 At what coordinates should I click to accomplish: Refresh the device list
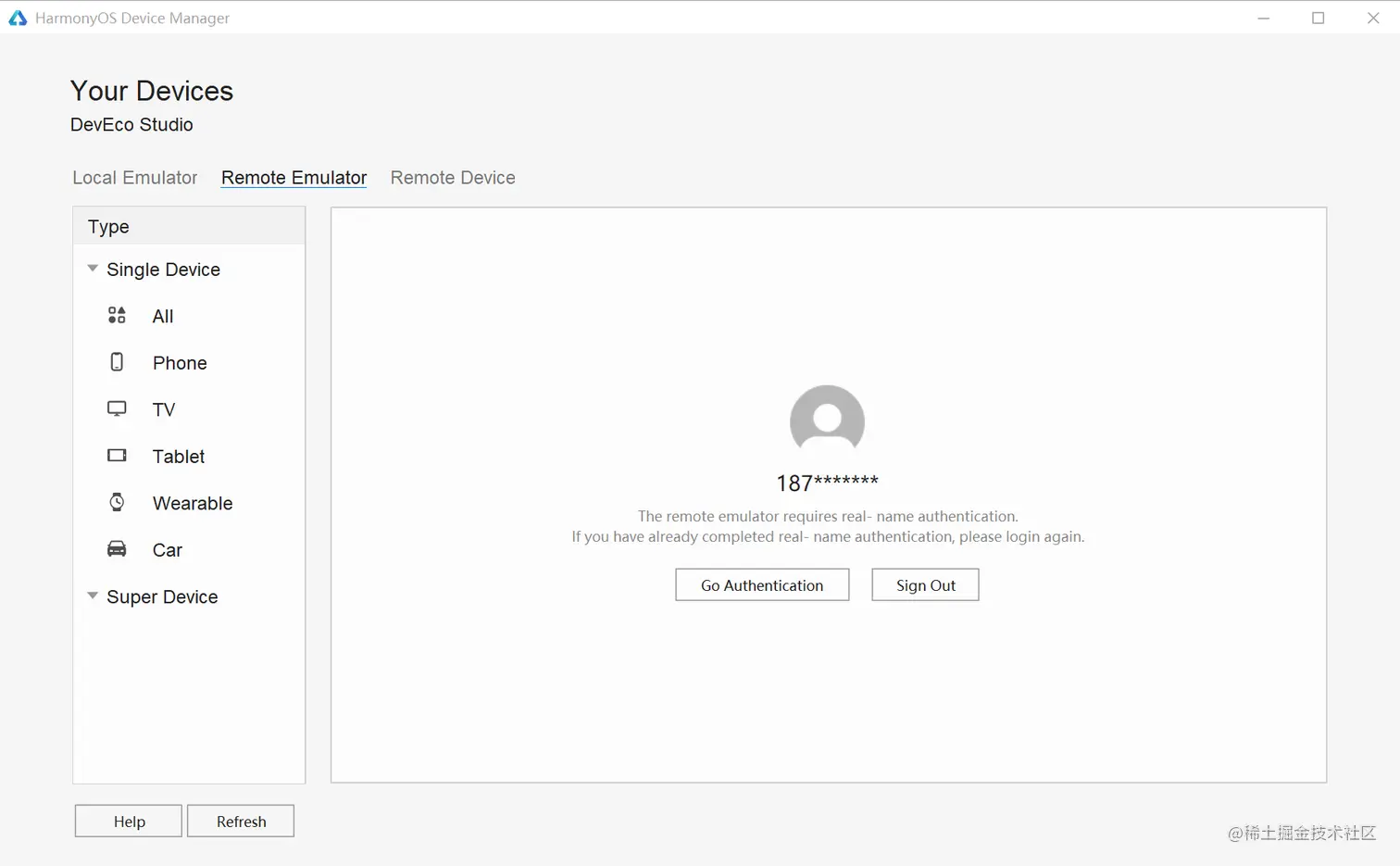(x=241, y=821)
